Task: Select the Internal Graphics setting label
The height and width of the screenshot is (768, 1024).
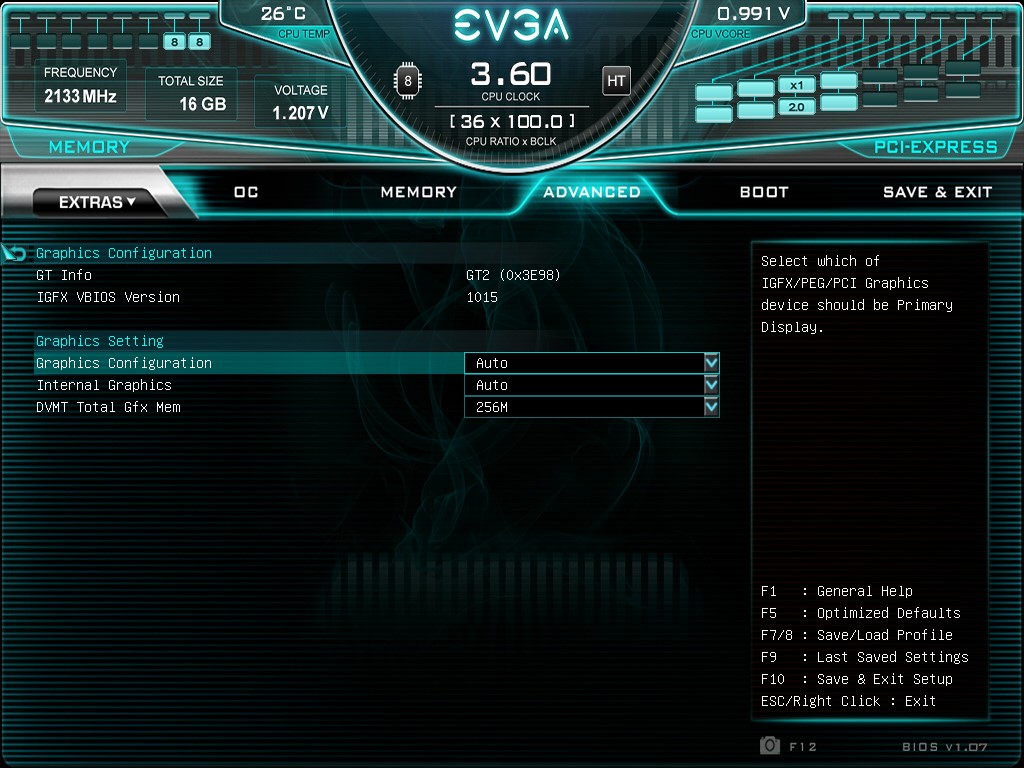Action: [x=104, y=385]
